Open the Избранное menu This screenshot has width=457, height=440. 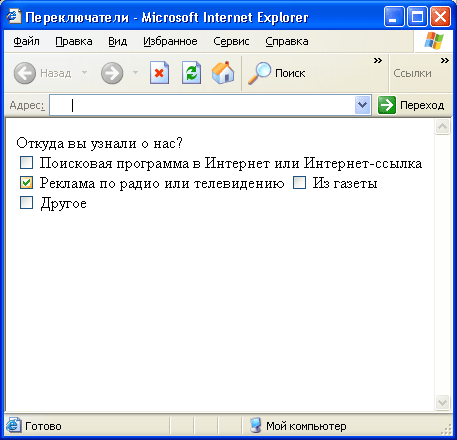click(170, 41)
